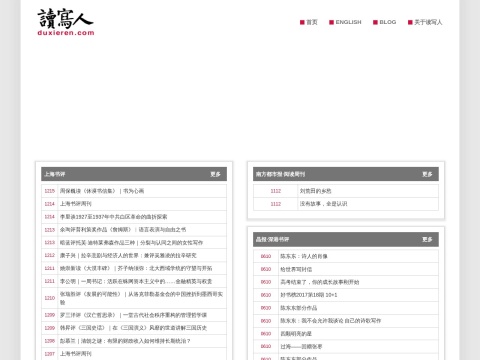Open the duxieren.com logo homepage link

click(66, 22)
